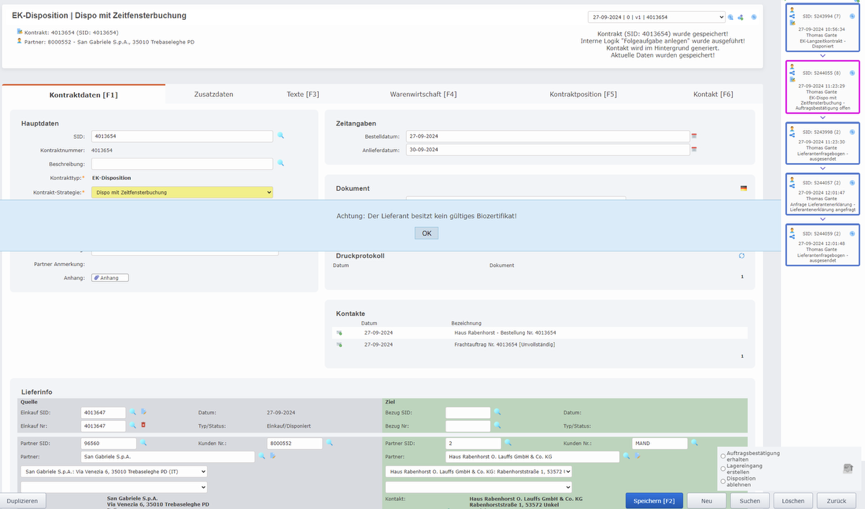This screenshot has width=865, height=509.
Task: Open the Kontrakt-Strategie dropdown
Action: pyautogui.click(x=182, y=192)
